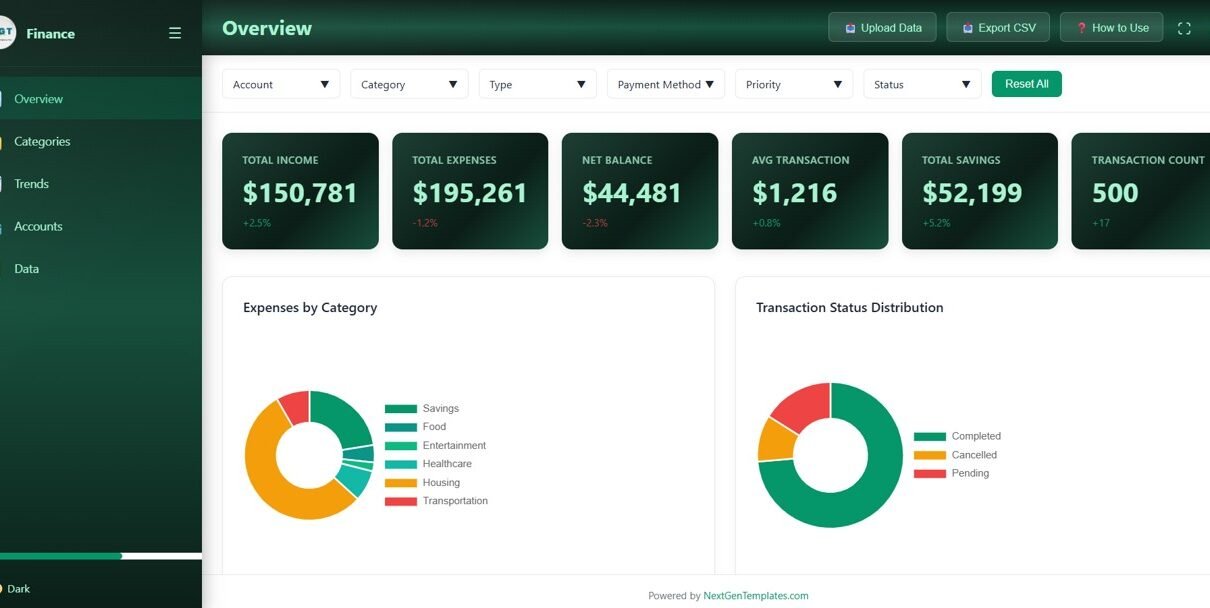Enter fullscreen mode via the corner brackets icon
Viewport: 1210px width, 608px height.
[1184, 28]
